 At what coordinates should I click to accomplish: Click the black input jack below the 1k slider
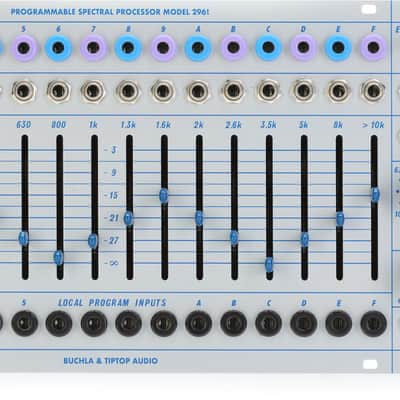94,323
